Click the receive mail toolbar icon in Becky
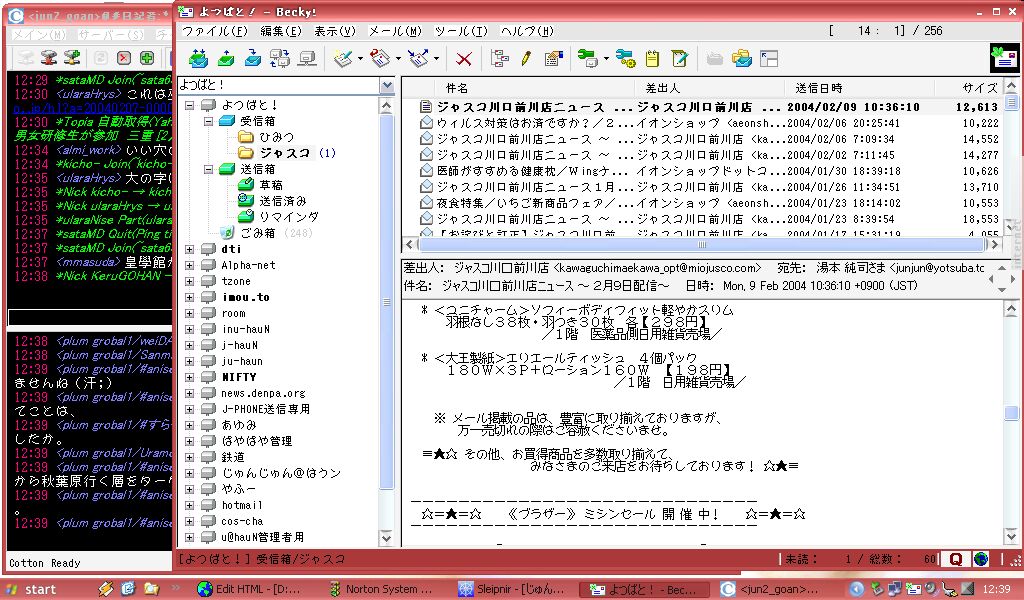Image resolution: width=1024 pixels, height=600 pixels. [x=199, y=59]
